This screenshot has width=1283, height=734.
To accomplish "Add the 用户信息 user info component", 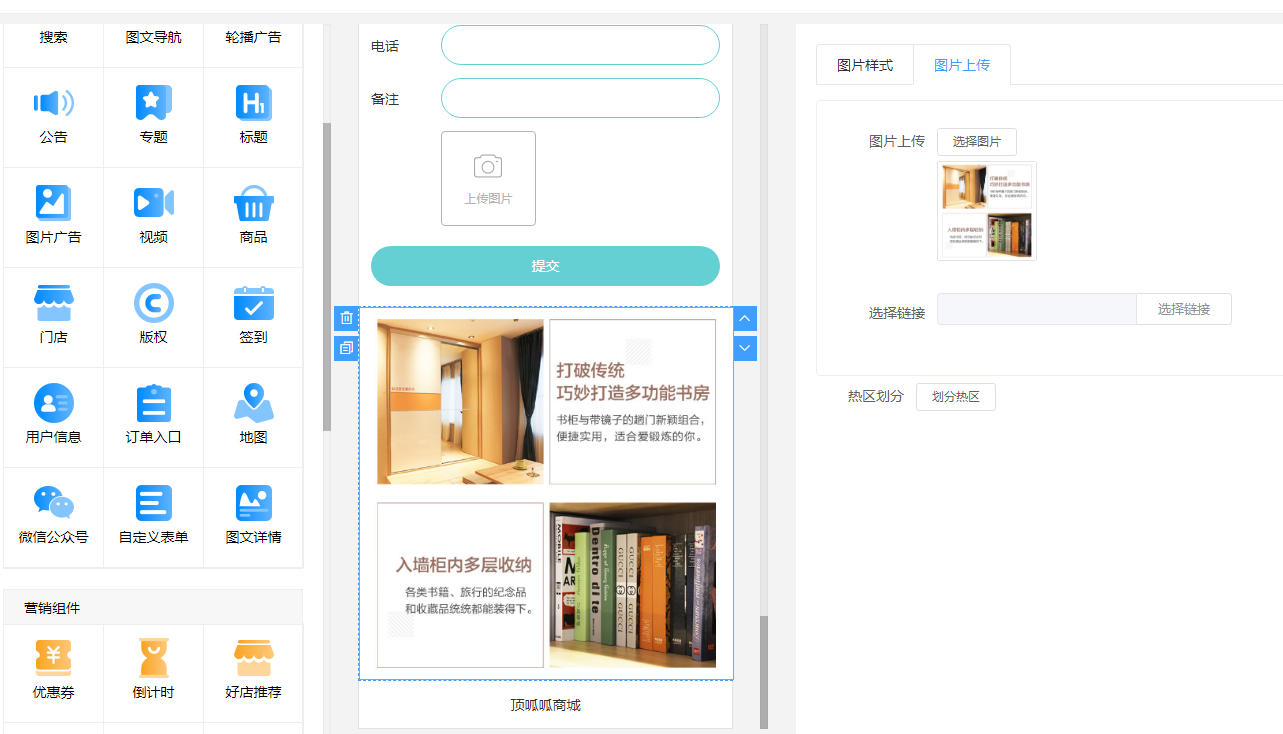I will (x=53, y=417).
